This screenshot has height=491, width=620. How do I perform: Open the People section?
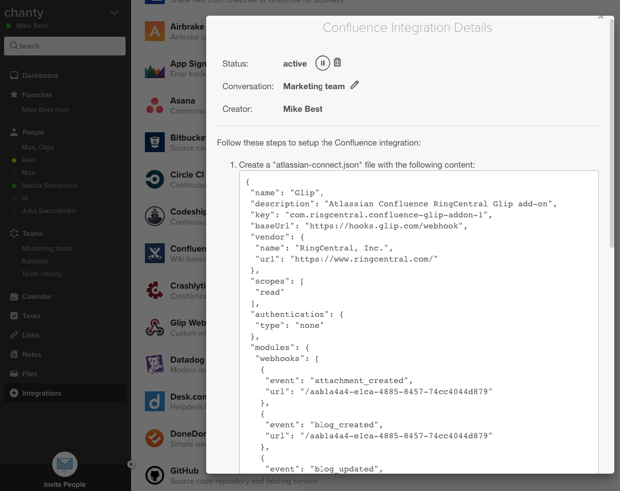[33, 132]
